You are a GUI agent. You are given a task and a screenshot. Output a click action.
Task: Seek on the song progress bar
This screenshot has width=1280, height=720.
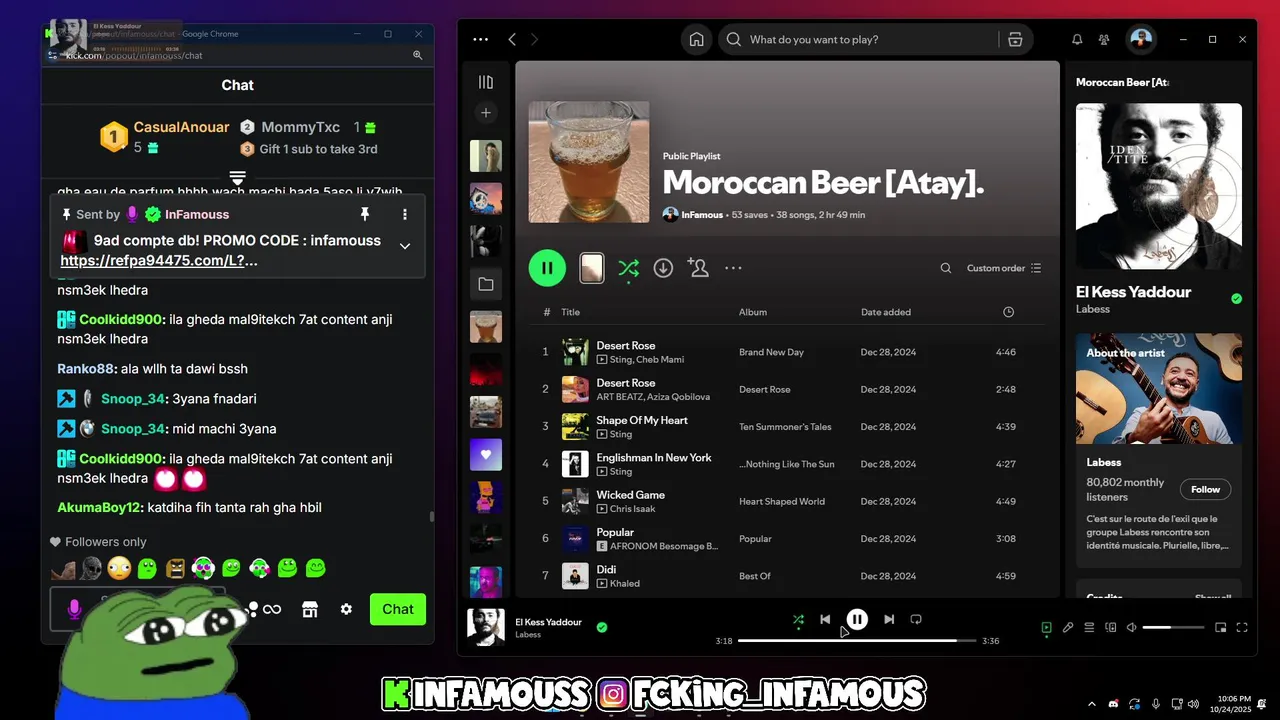point(857,641)
